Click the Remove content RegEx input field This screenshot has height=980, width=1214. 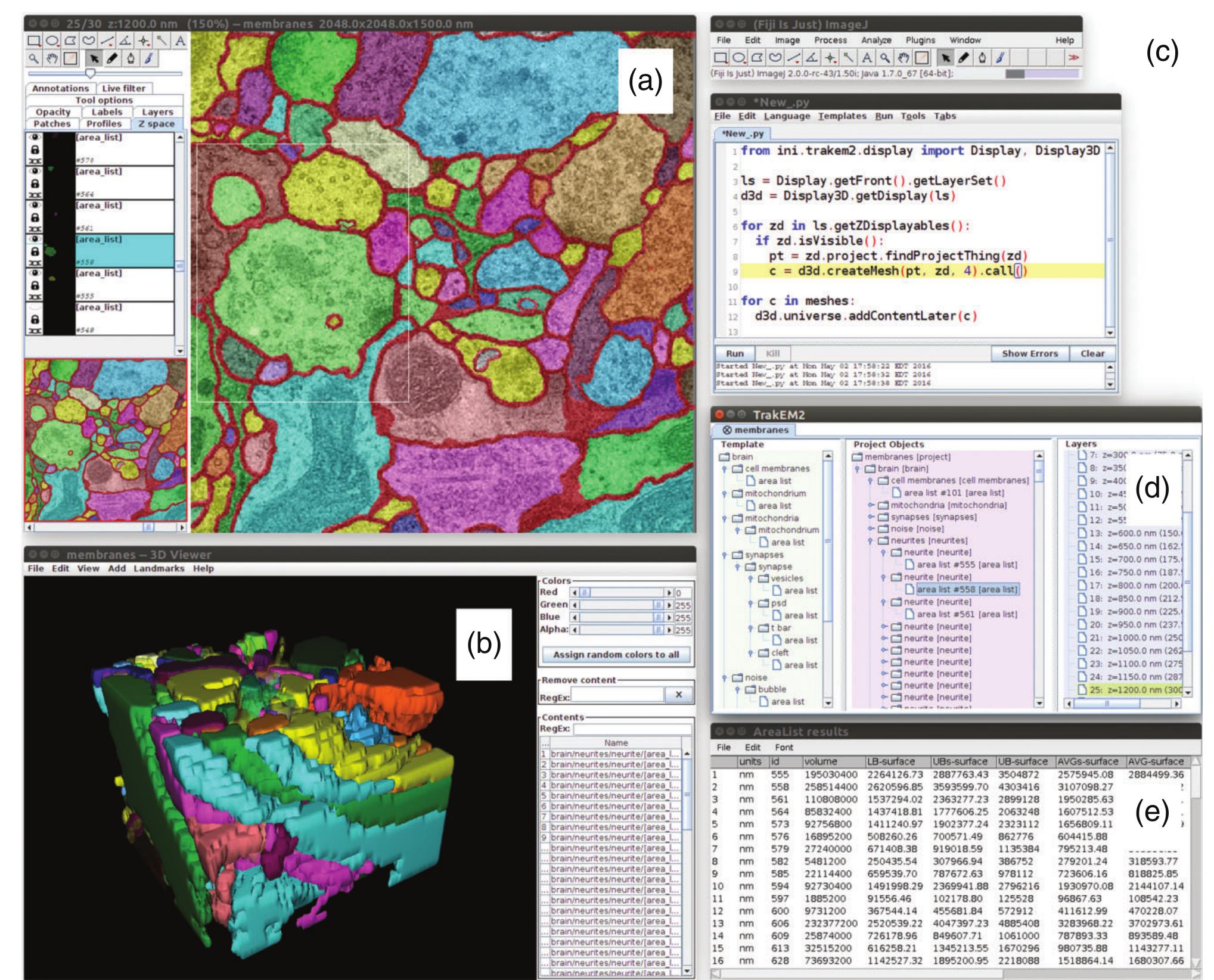[617, 695]
